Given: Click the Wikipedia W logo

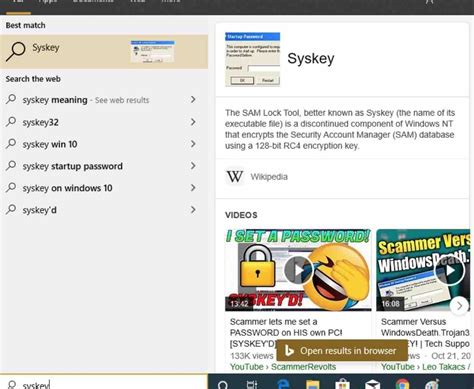Looking at the screenshot, I should (235, 176).
